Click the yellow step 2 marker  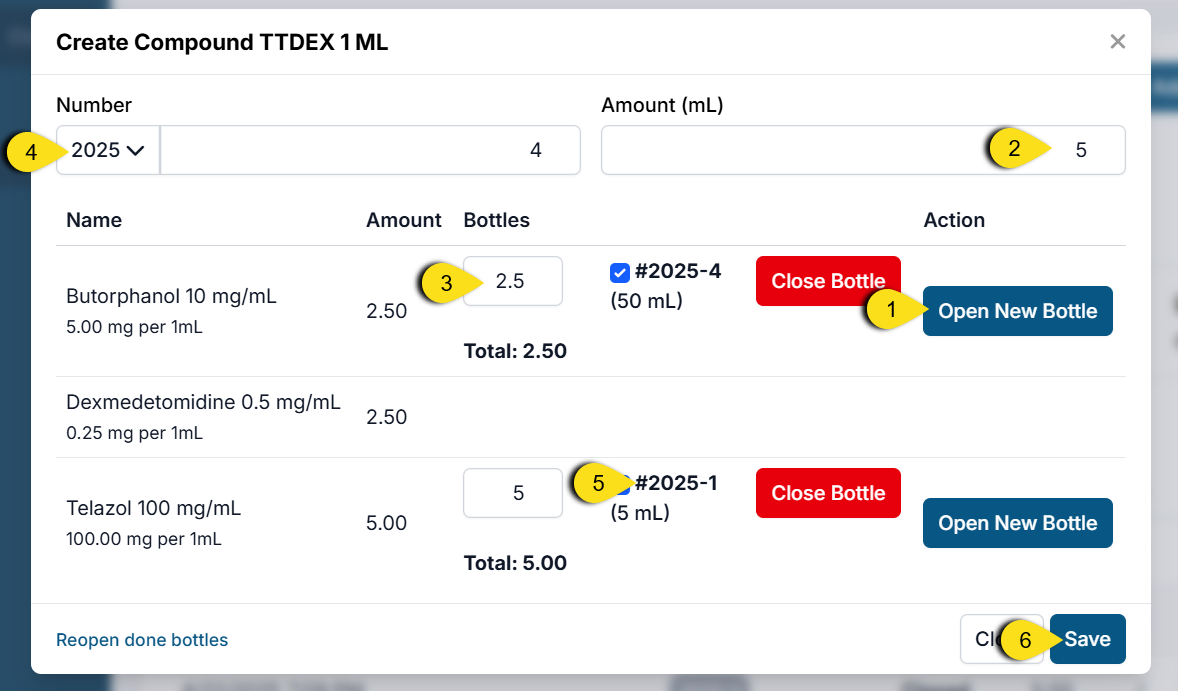pos(1014,149)
